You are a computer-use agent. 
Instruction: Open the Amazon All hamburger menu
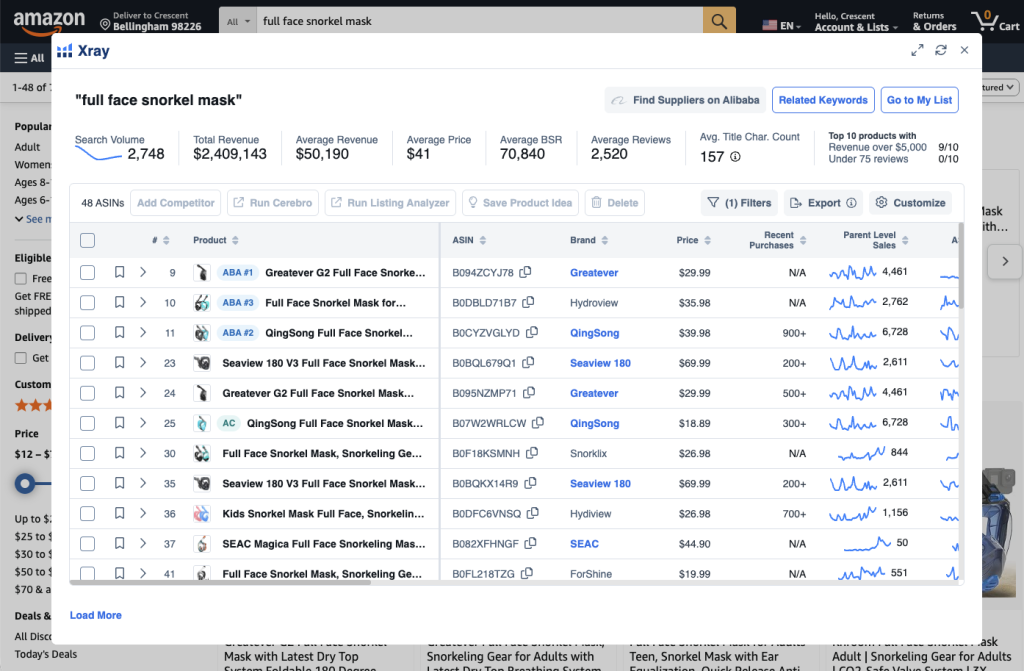click(28, 58)
